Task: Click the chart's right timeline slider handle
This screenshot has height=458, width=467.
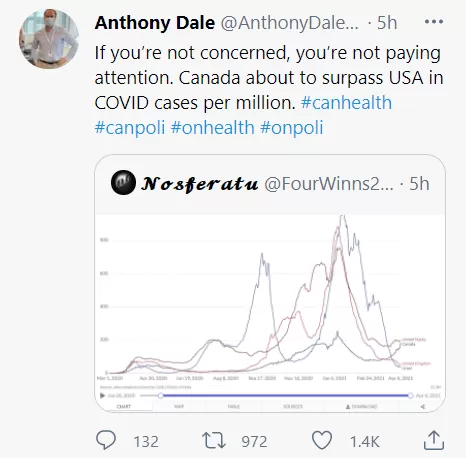Action: 410,396
